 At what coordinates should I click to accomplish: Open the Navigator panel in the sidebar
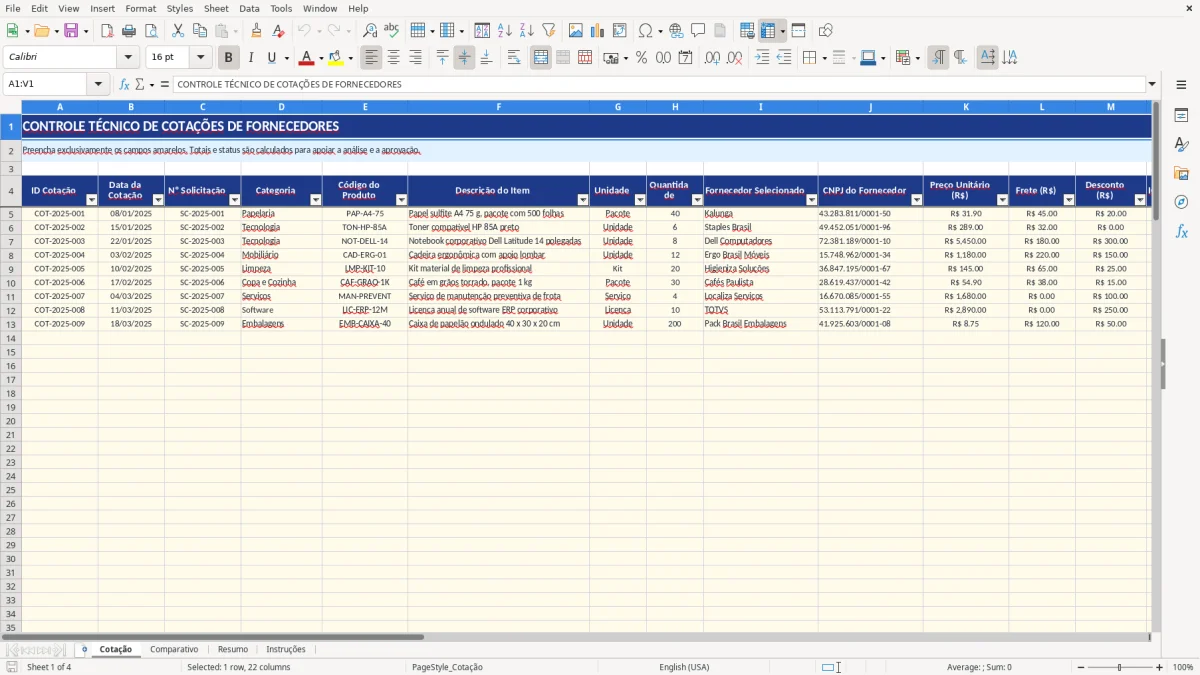(1181, 202)
